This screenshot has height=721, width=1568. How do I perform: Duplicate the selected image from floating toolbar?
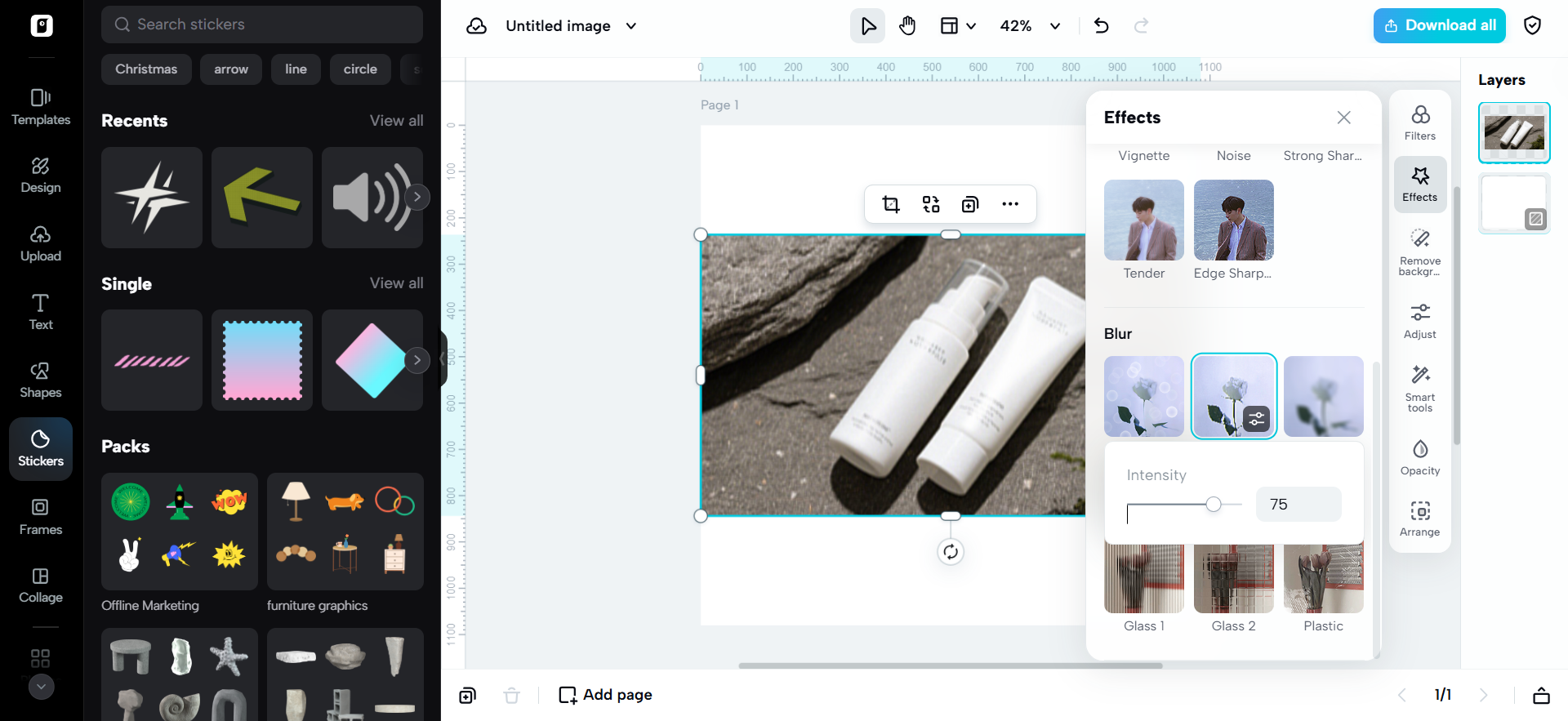pos(970,204)
